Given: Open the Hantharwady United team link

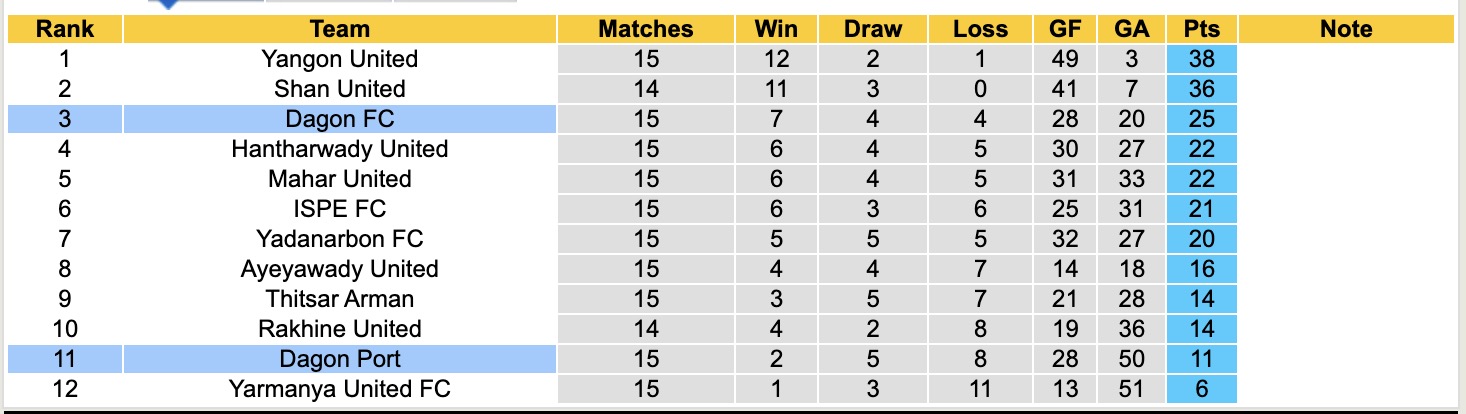Looking at the screenshot, I should [340, 149].
